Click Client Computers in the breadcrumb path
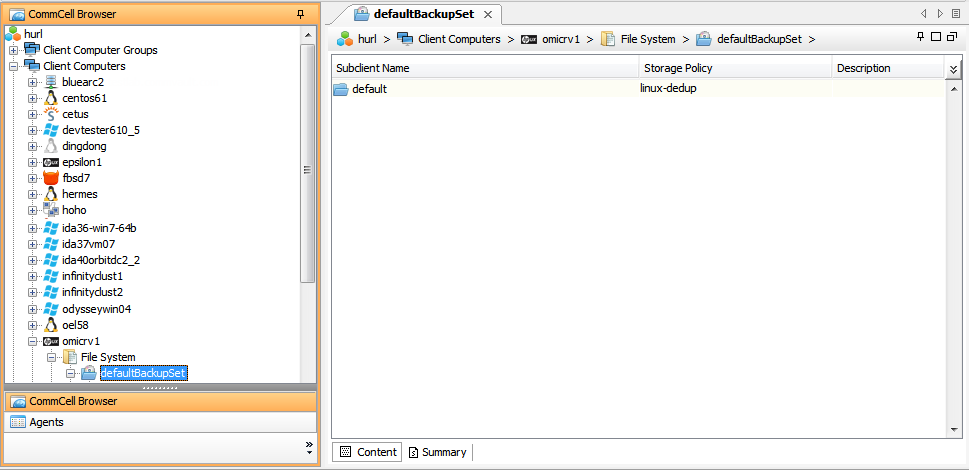The width and height of the screenshot is (969, 470). (x=459, y=39)
